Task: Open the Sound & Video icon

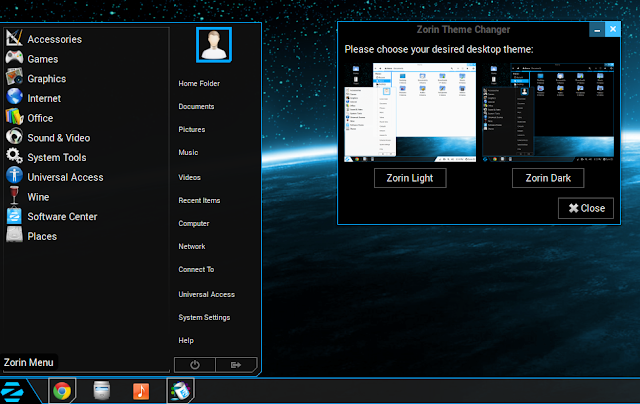Action: click(x=14, y=136)
